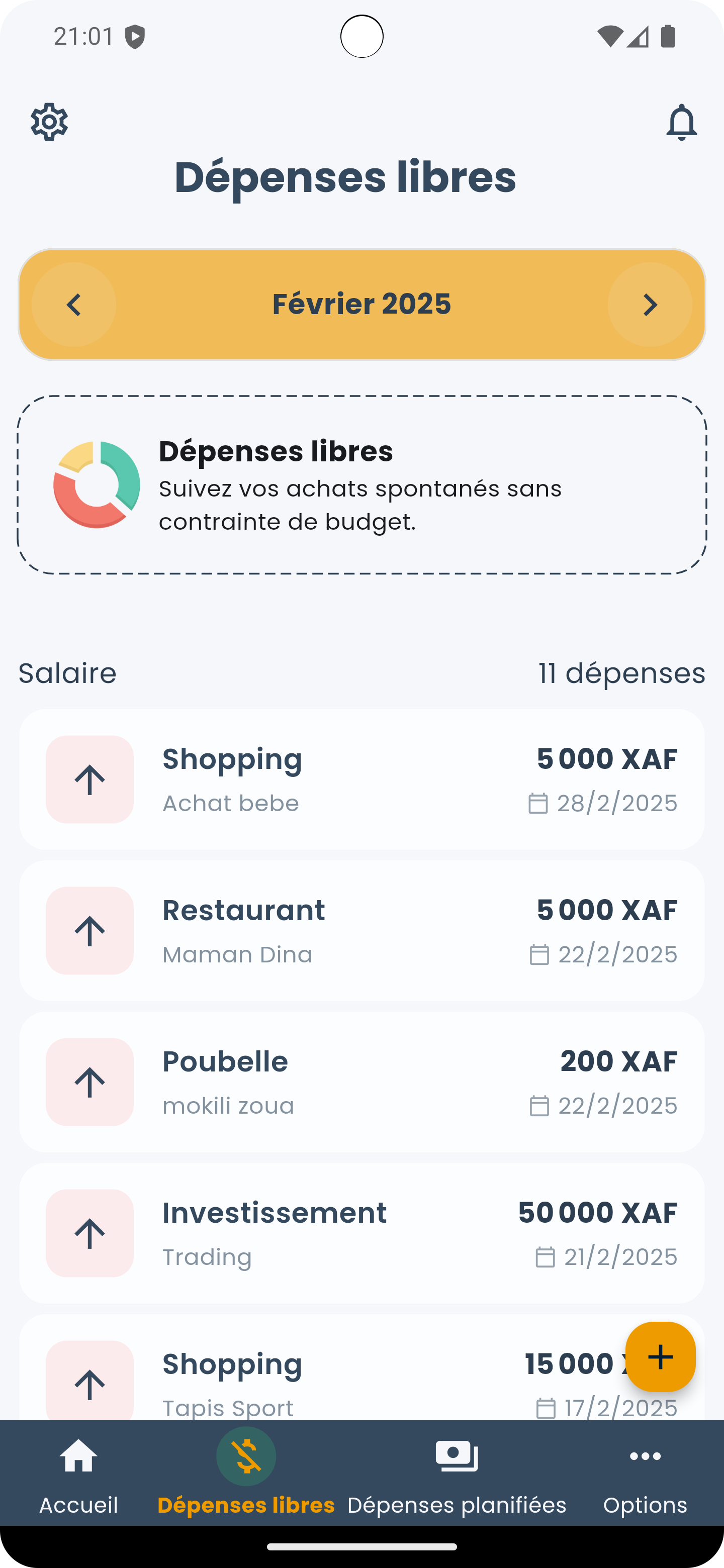This screenshot has width=724, height=1568.
Task: Tap the arrow icon on Restaurant entry
Action: click(x=89, y=930)
